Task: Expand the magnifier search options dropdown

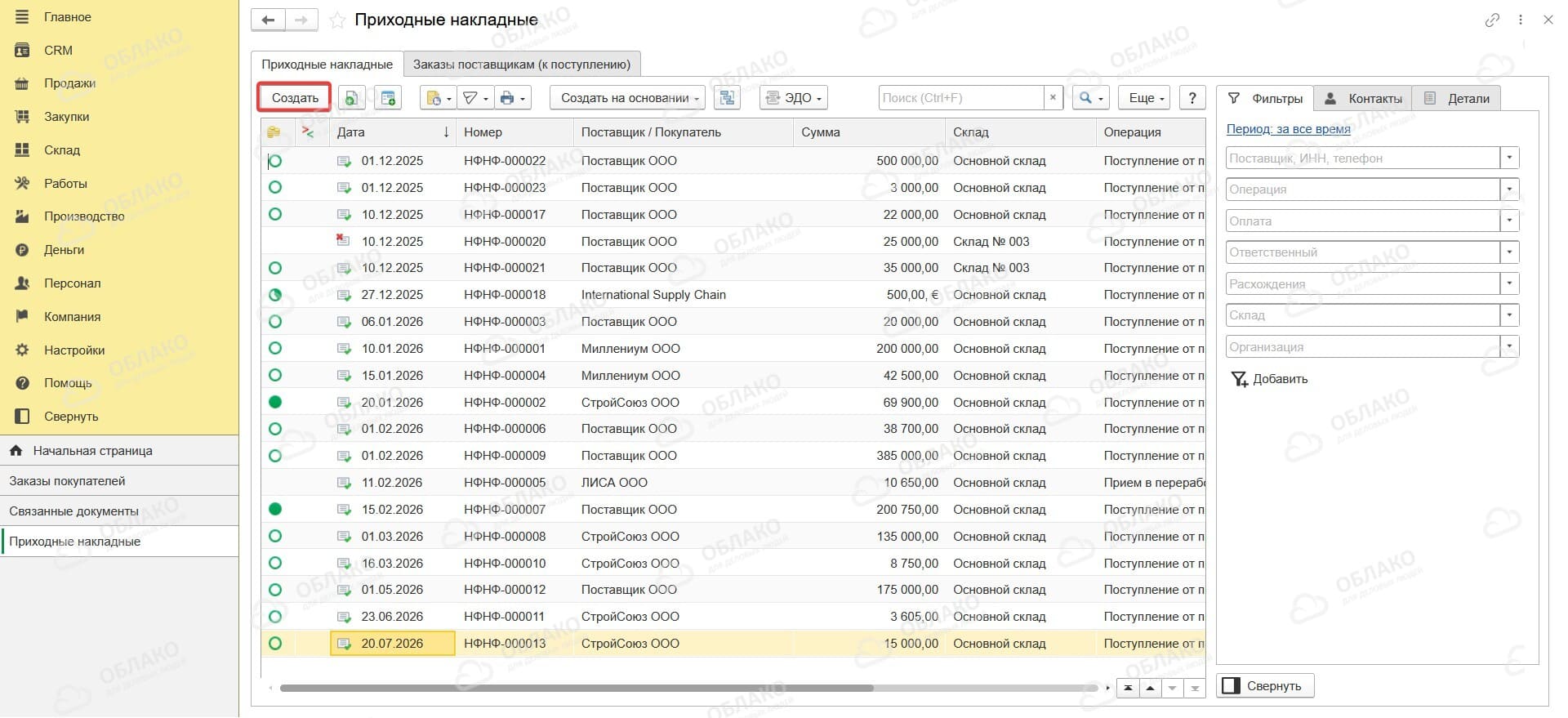Action: pyautogui.click(x=1090, y=98)
